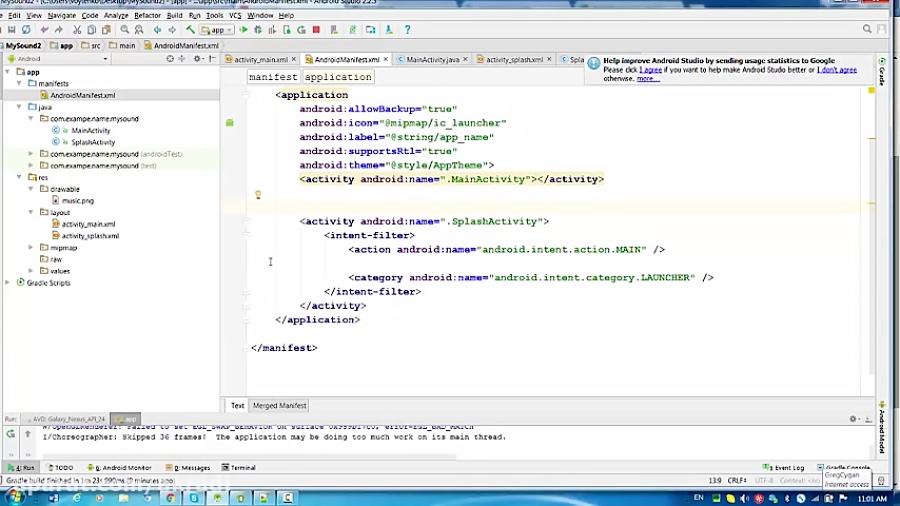Click the 'I don't agree' link

click(837, 70)
